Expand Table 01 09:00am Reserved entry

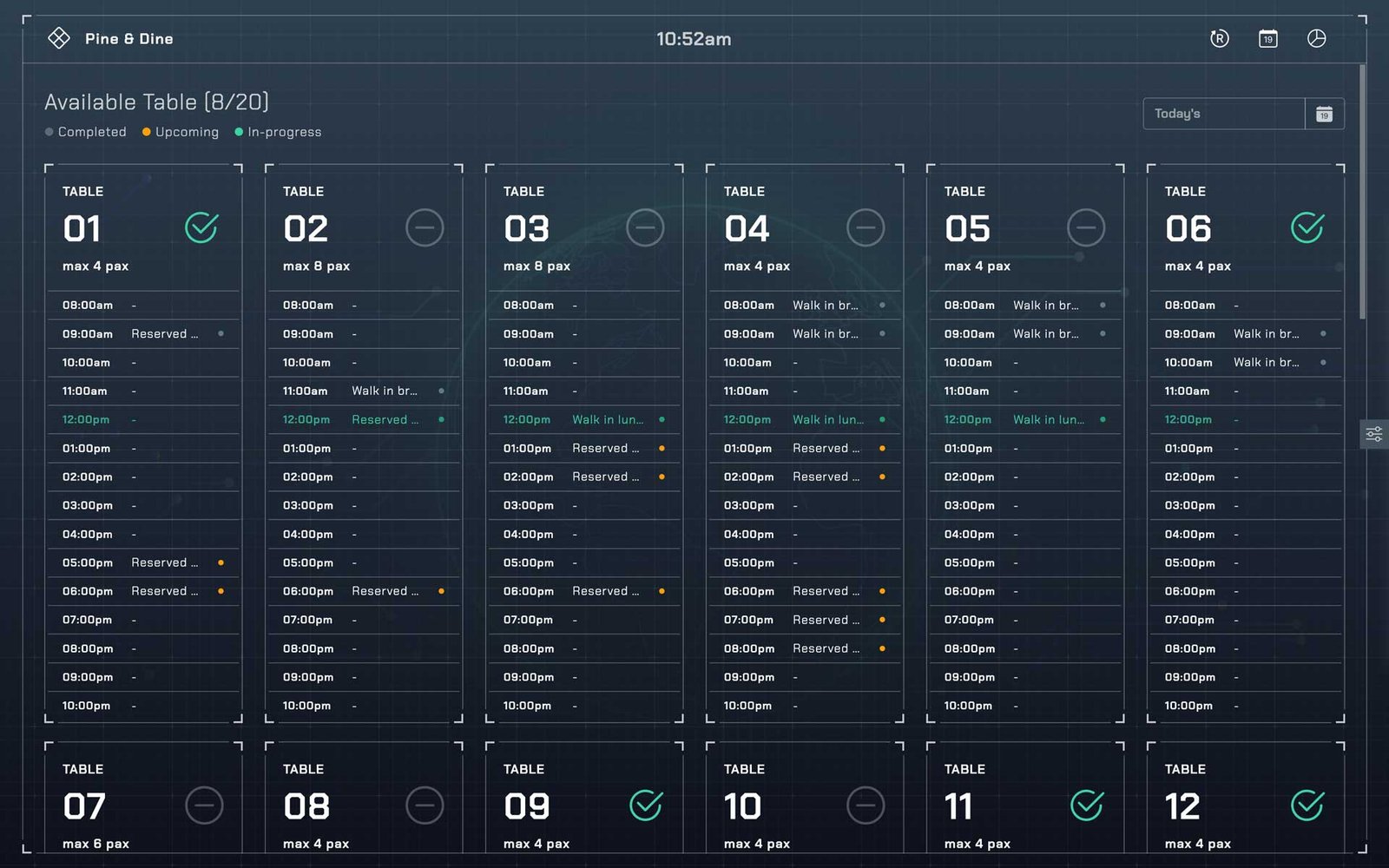tap(165, 334)
